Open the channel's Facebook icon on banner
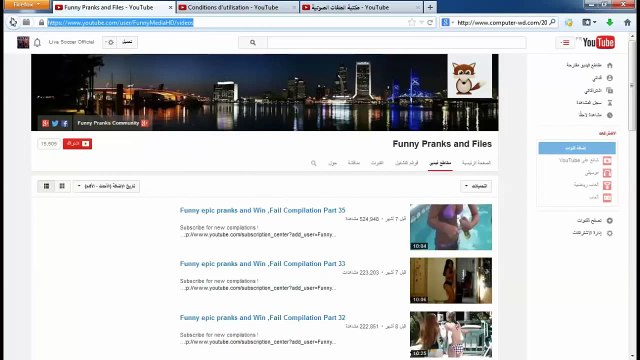Viewport: 640px width, 360px height. pos(65,123)
